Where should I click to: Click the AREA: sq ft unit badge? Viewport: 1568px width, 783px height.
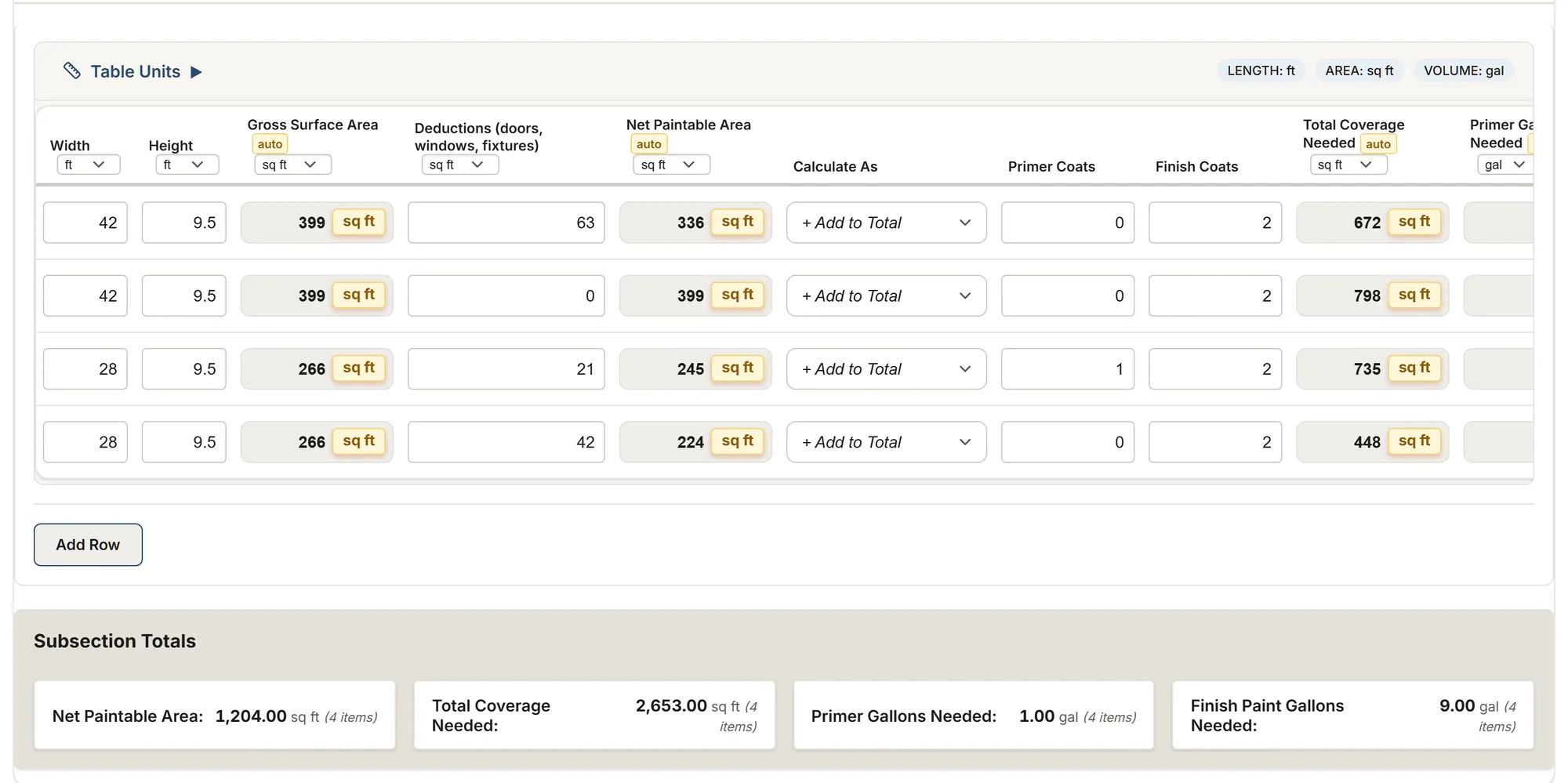pos(1359,71)
